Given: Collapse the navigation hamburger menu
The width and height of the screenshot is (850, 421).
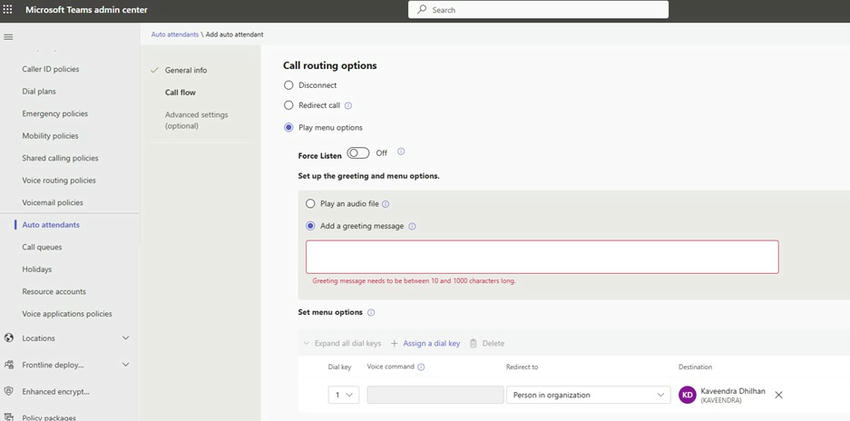Looking at the screenshot, I should (8, 37).
